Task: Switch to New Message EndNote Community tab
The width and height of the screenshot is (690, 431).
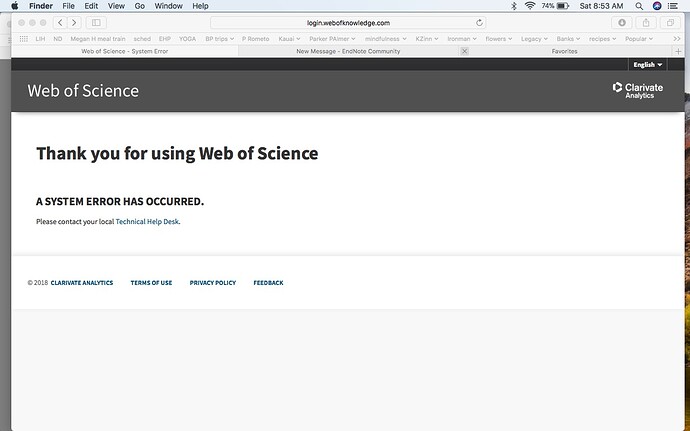Action: tap(348, 51)
